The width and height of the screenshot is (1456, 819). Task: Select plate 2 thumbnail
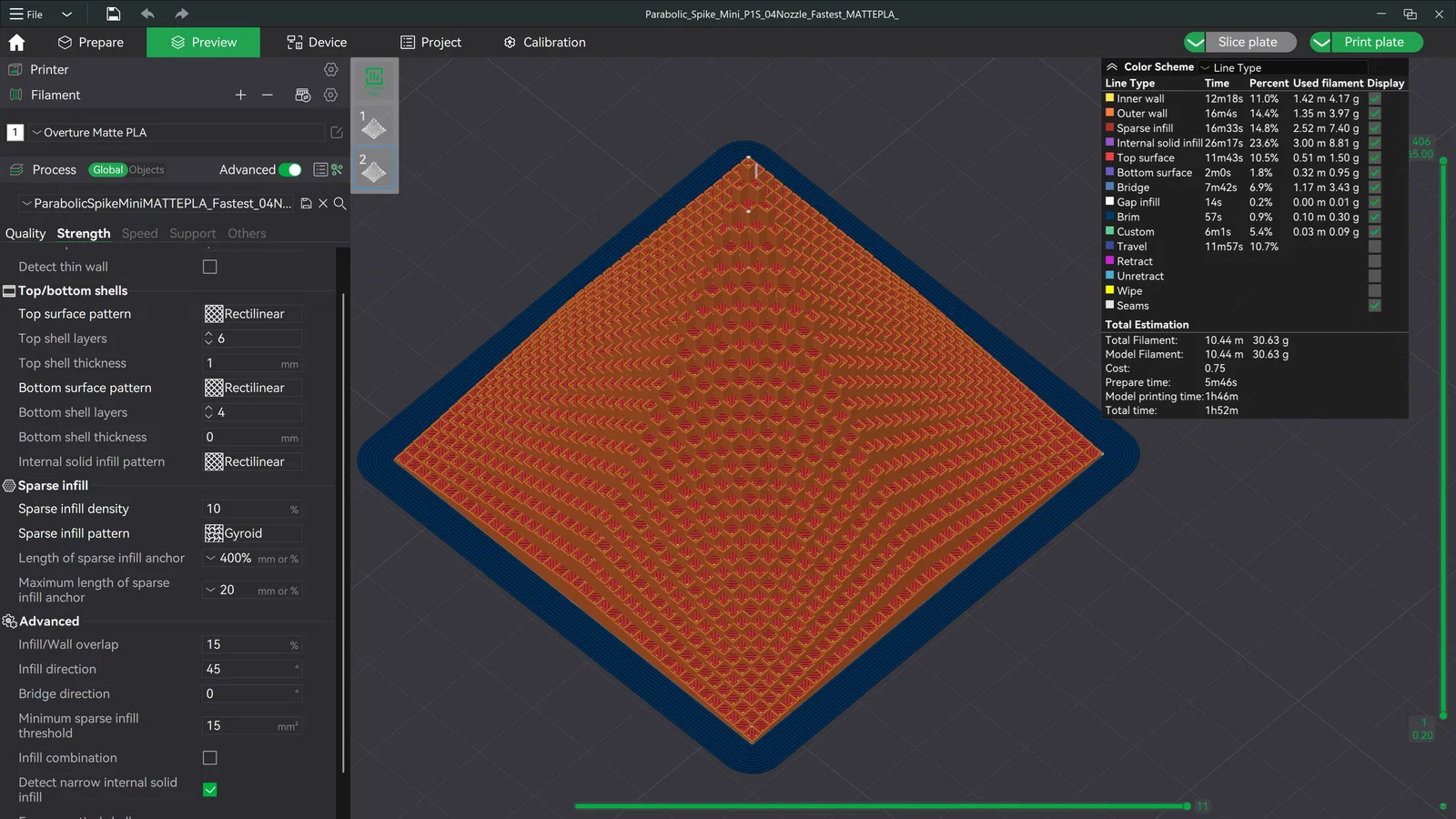[x=374, y=169]
